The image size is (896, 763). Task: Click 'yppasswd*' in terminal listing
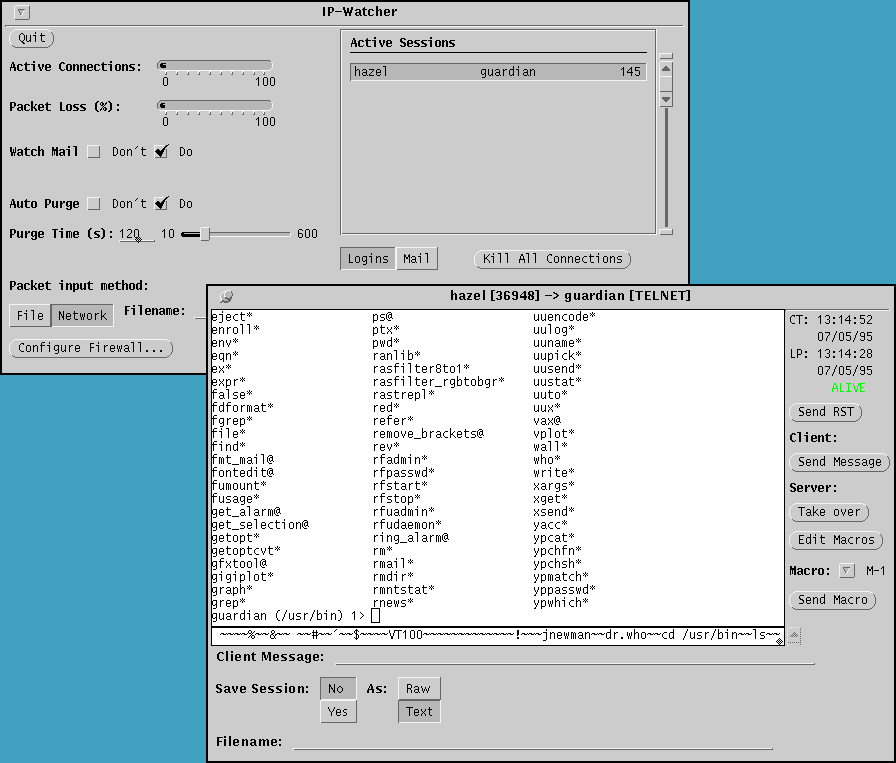click(564, 590)
